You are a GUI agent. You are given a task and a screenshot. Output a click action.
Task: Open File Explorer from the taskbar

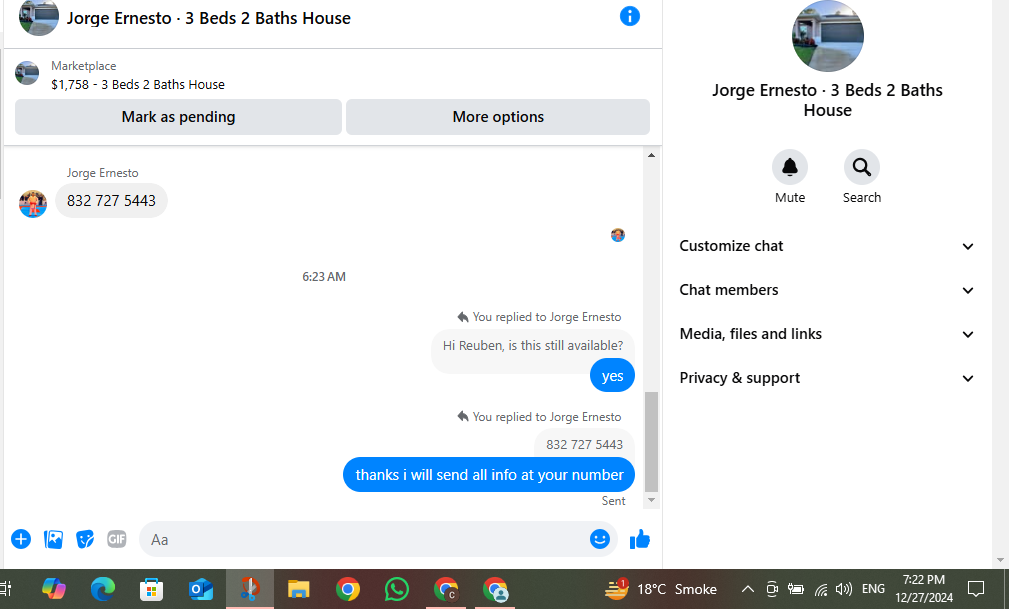click(x=299, y=589)
